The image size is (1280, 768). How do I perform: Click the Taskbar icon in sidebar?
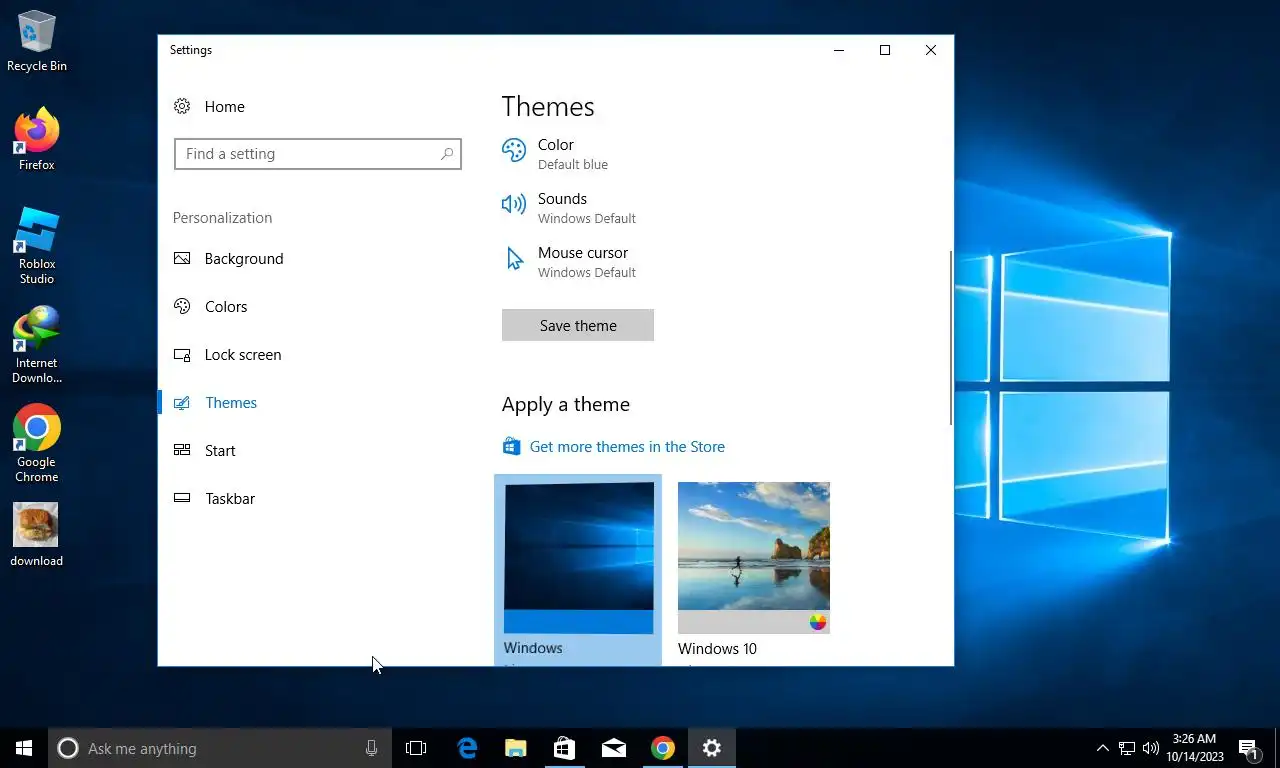(x=182, y=498)
